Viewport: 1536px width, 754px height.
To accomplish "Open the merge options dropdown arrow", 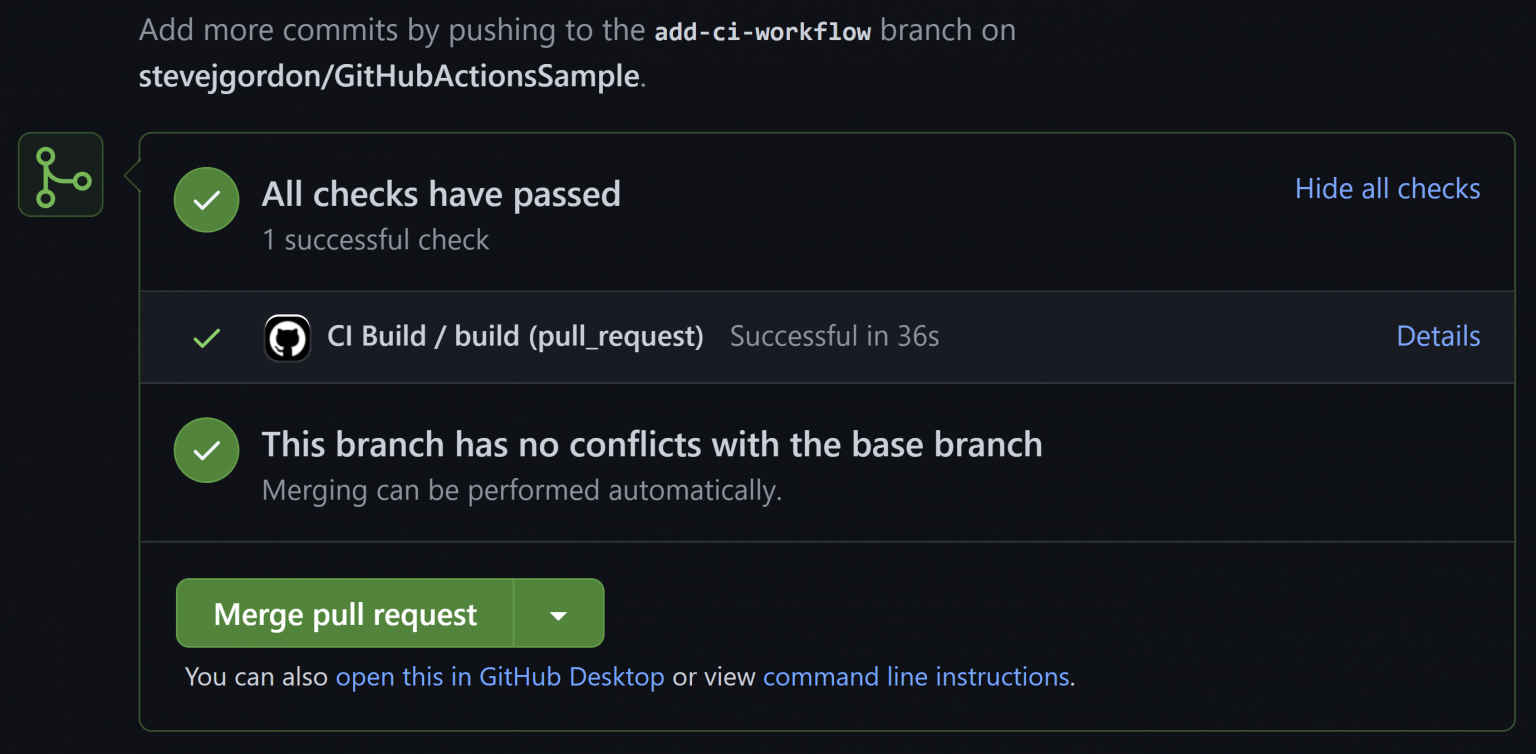I will pos(559,613).
